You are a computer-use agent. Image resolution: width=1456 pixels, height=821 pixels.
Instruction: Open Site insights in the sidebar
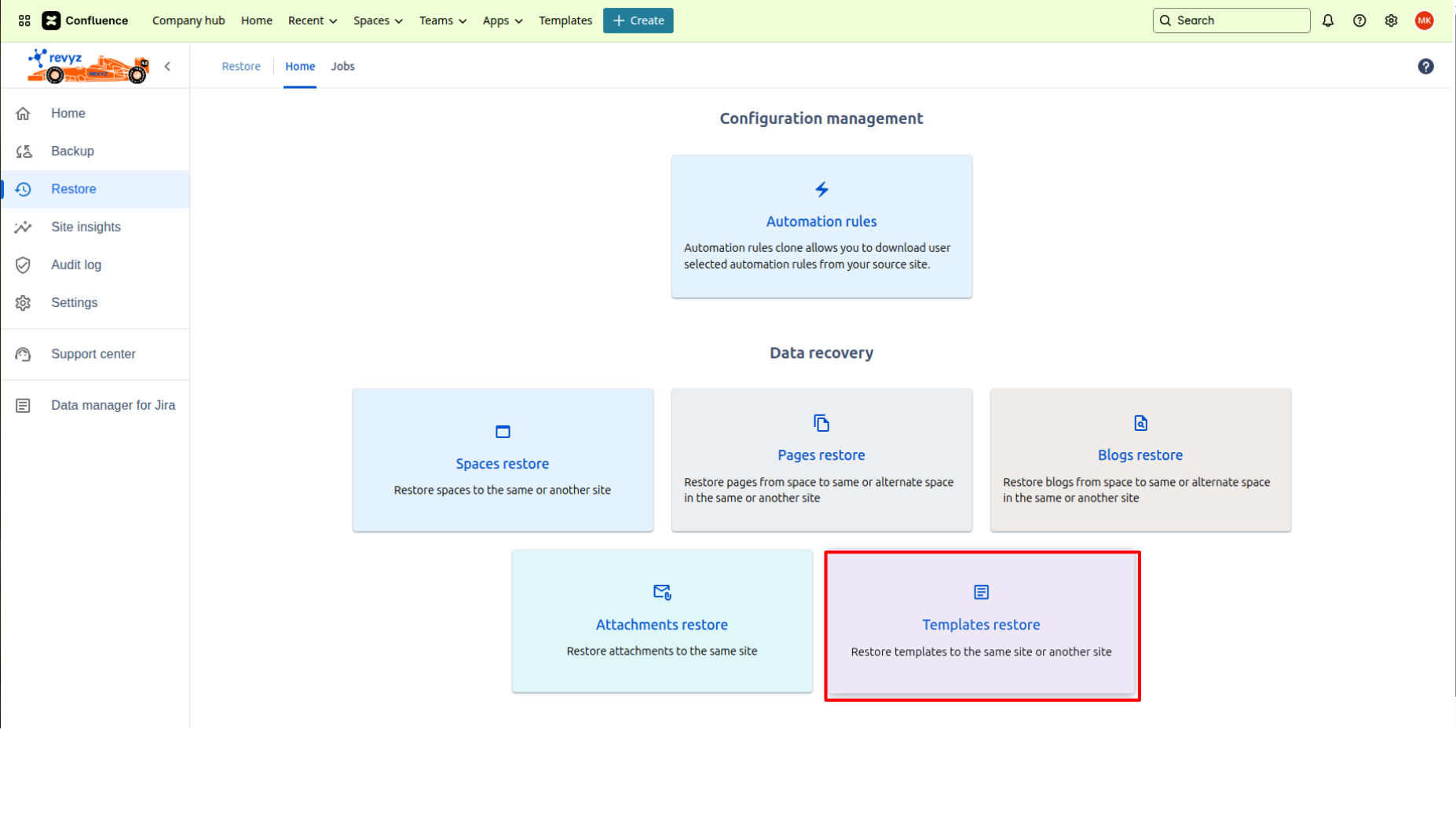point(86,227)
